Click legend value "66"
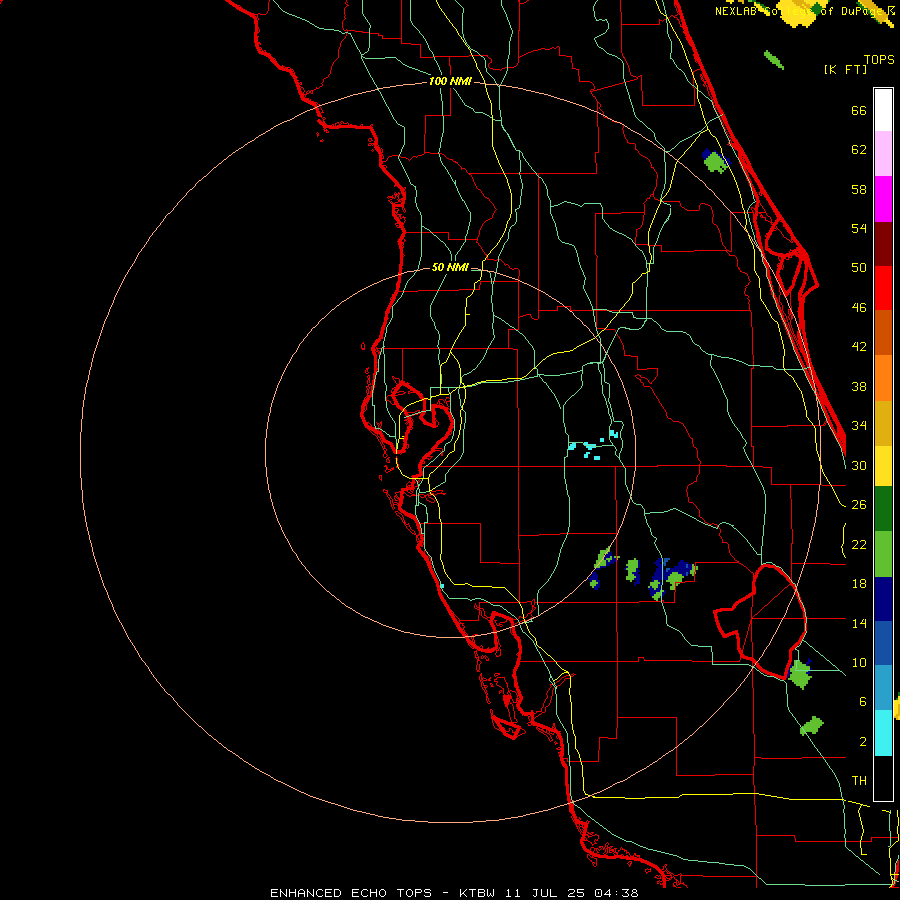900x900 pixels. pos(859,111)
